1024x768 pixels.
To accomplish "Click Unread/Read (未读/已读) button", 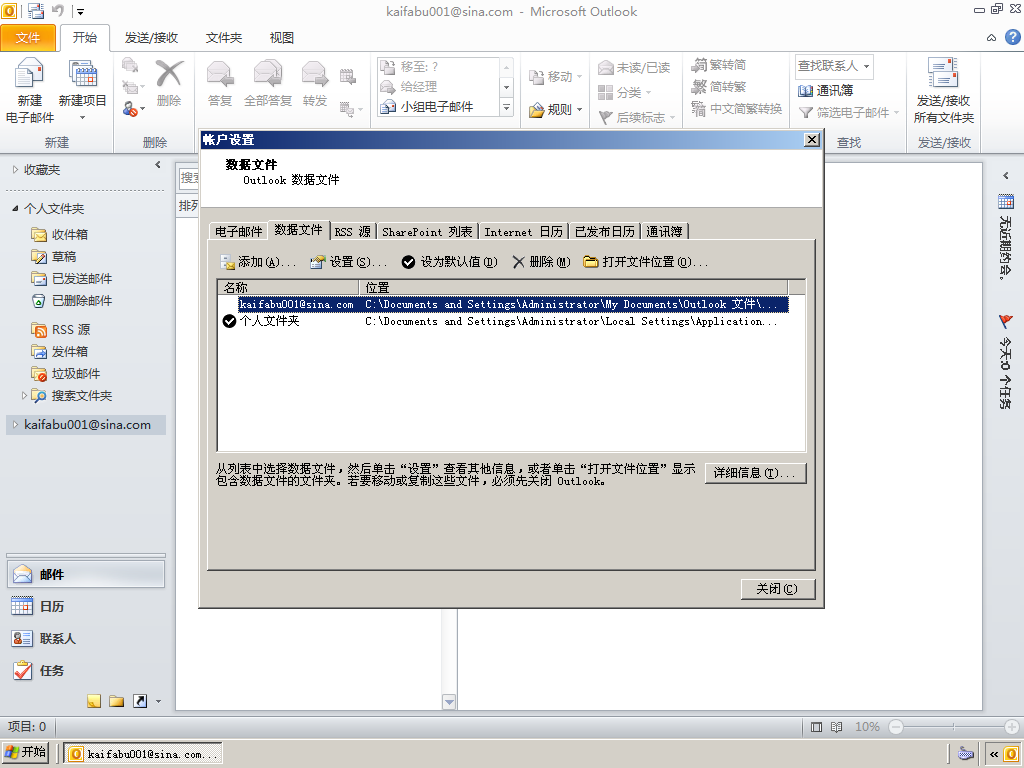I will (634, 67).
